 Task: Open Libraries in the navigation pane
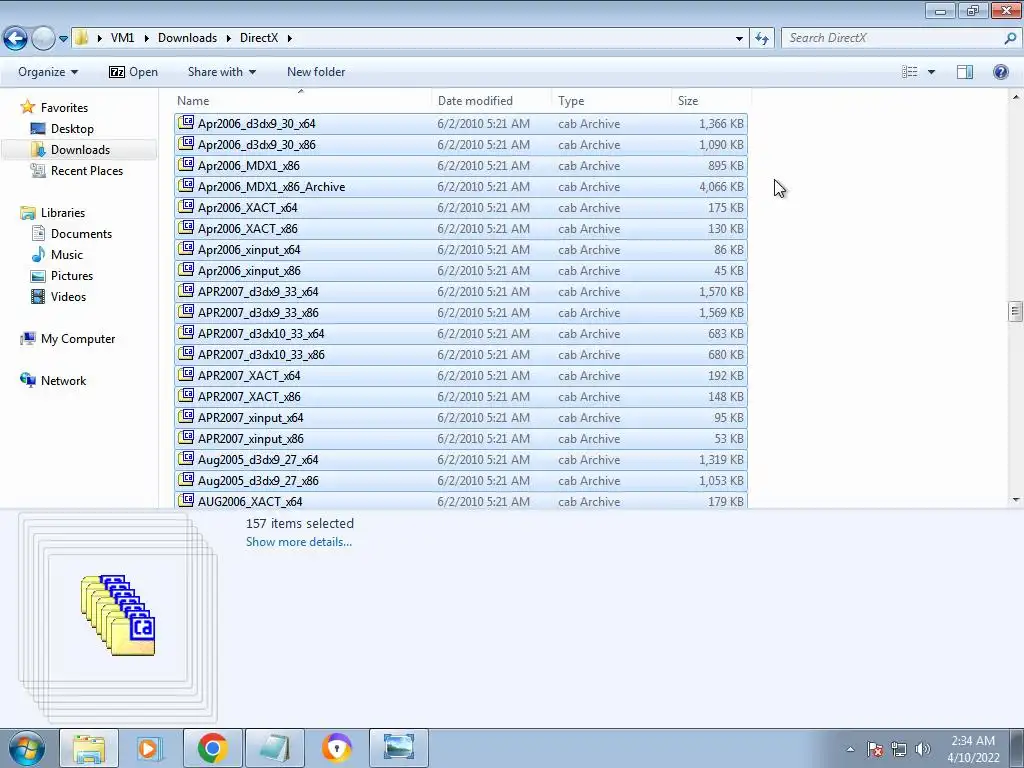(x=63, y=213)
